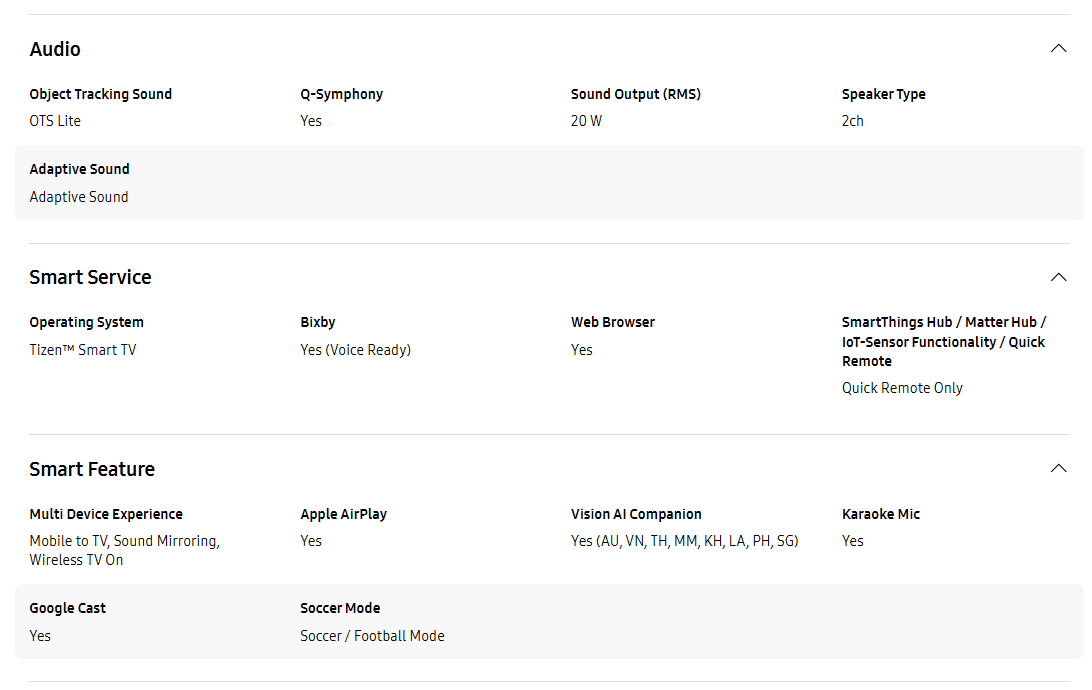Click the Web Browser spec label
This screenshot has height=690, width=1092.
point(613,322)
